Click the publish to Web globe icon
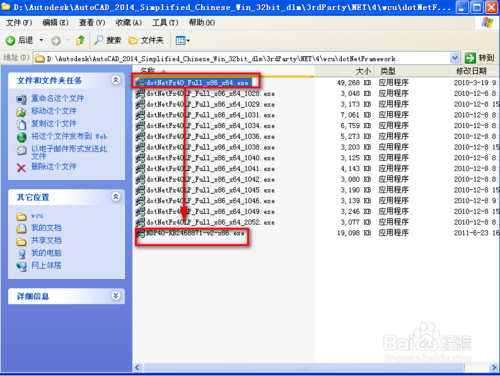The image size is (500, 376). click(x=22, y=137)
